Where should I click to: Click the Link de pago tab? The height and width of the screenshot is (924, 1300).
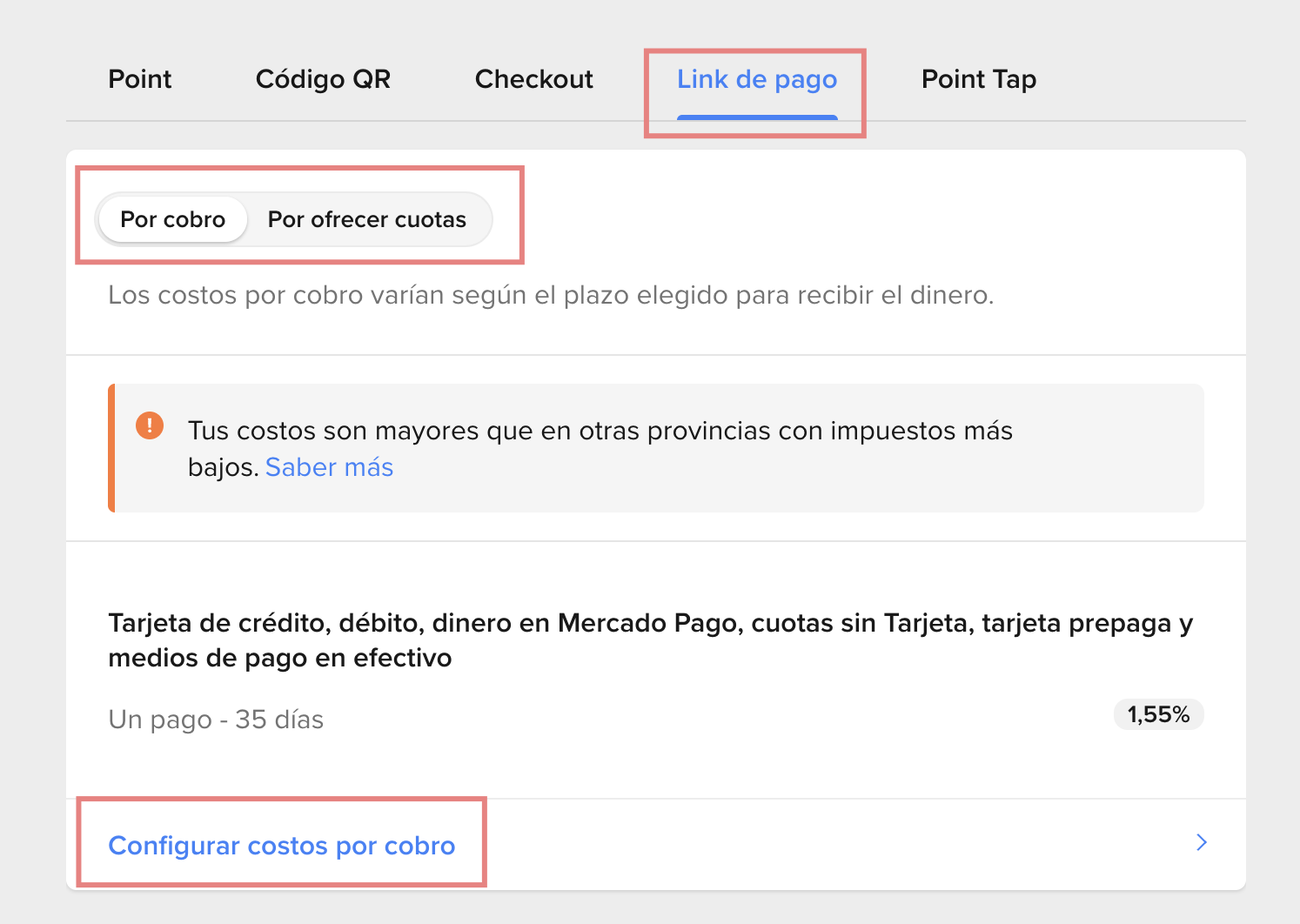pos(757,79)
